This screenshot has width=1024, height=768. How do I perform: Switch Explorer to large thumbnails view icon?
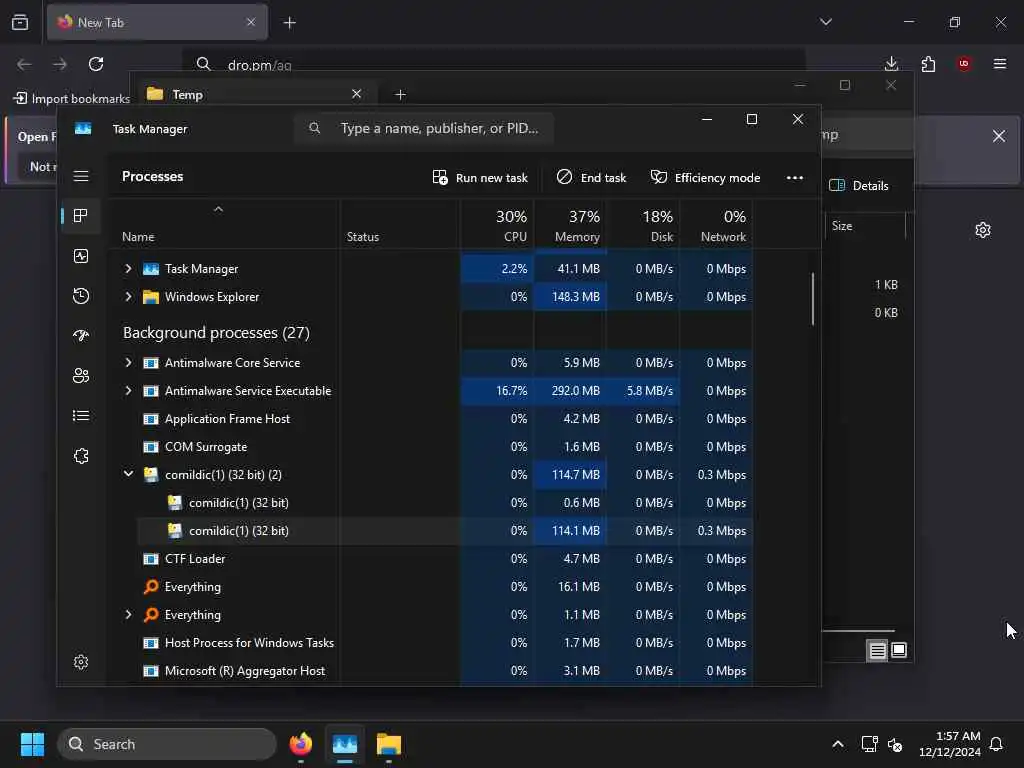(x=899, y=650)
